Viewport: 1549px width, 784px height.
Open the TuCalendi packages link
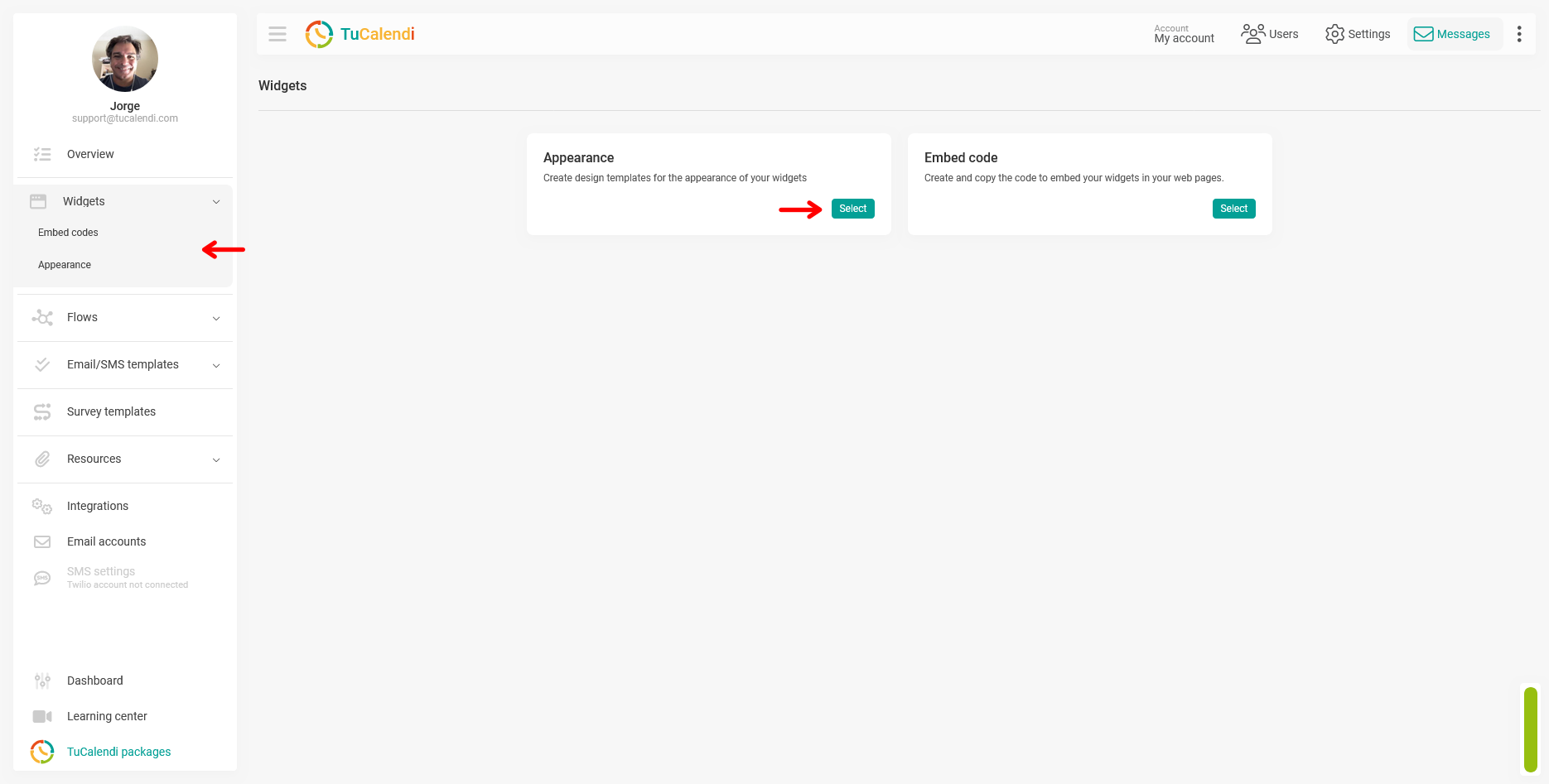tap(118, 752)
